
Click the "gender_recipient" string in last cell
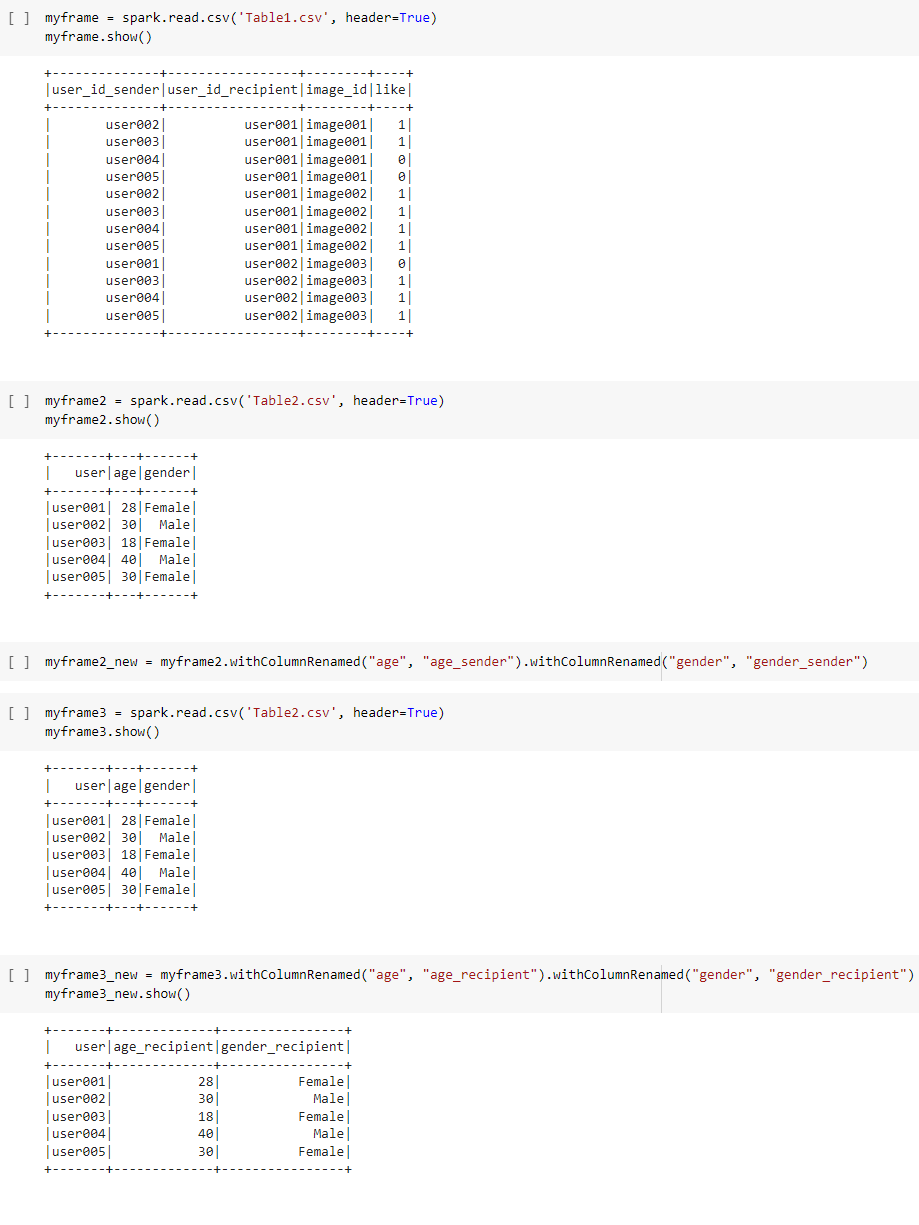coord(838,975)
